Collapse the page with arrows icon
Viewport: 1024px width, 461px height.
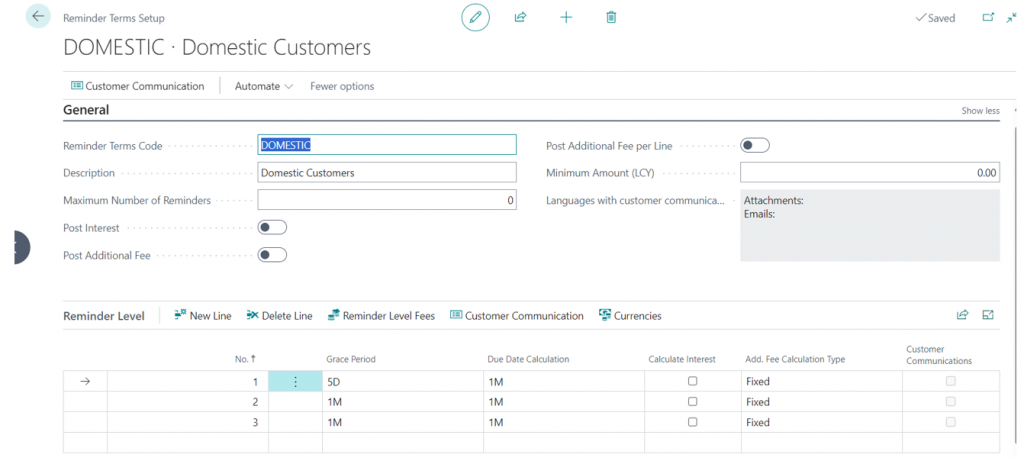click(x=1011, y=17)
